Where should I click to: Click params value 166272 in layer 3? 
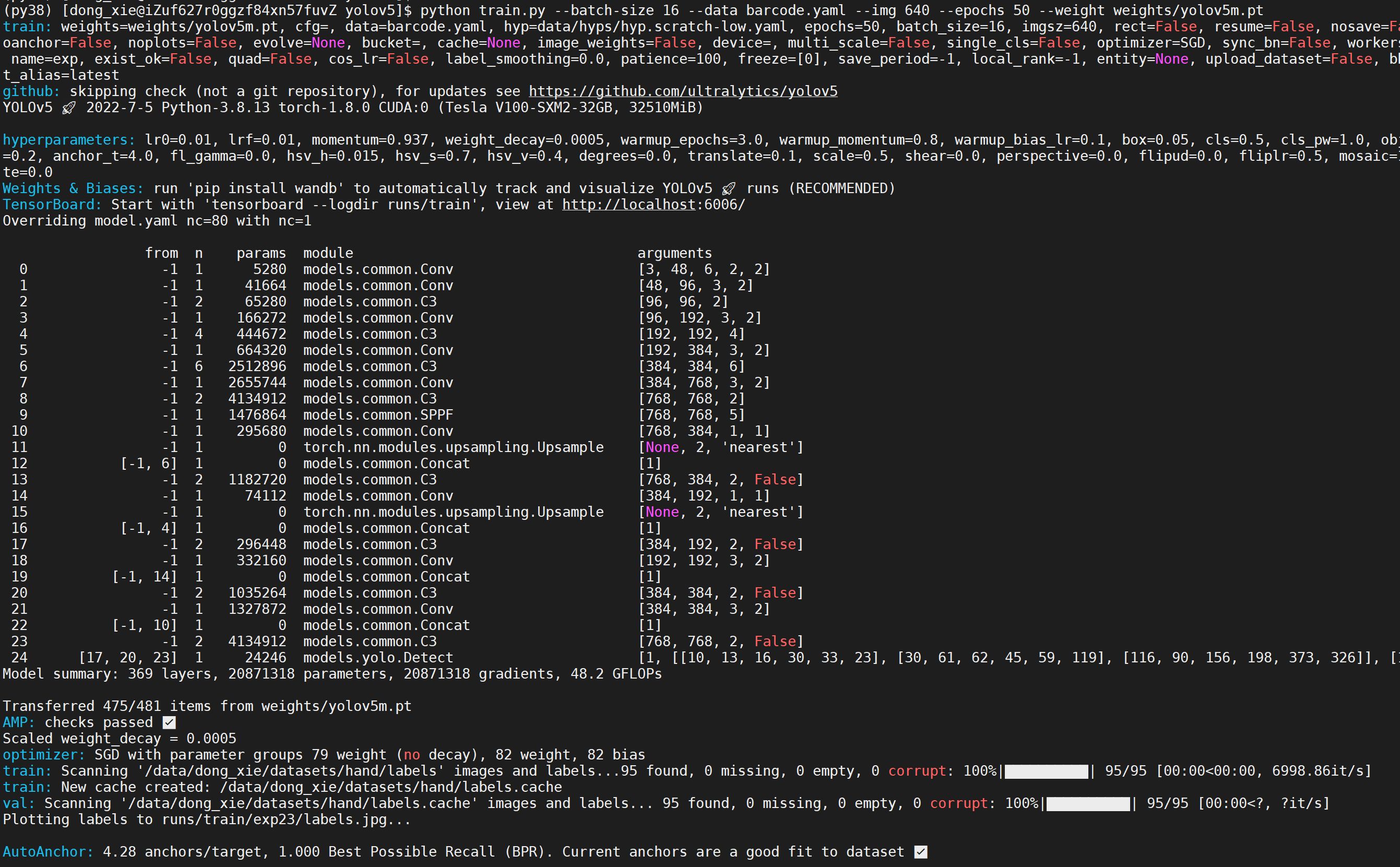(x=262, y=318)
